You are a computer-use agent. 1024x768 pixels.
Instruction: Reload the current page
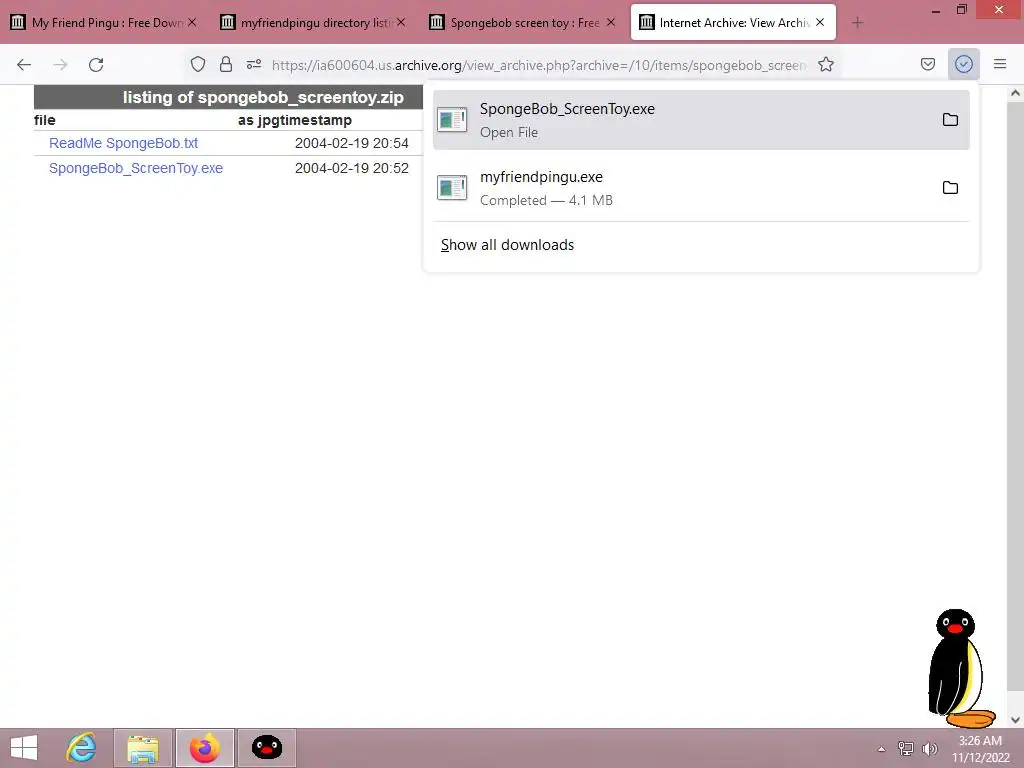coord(96,65)
